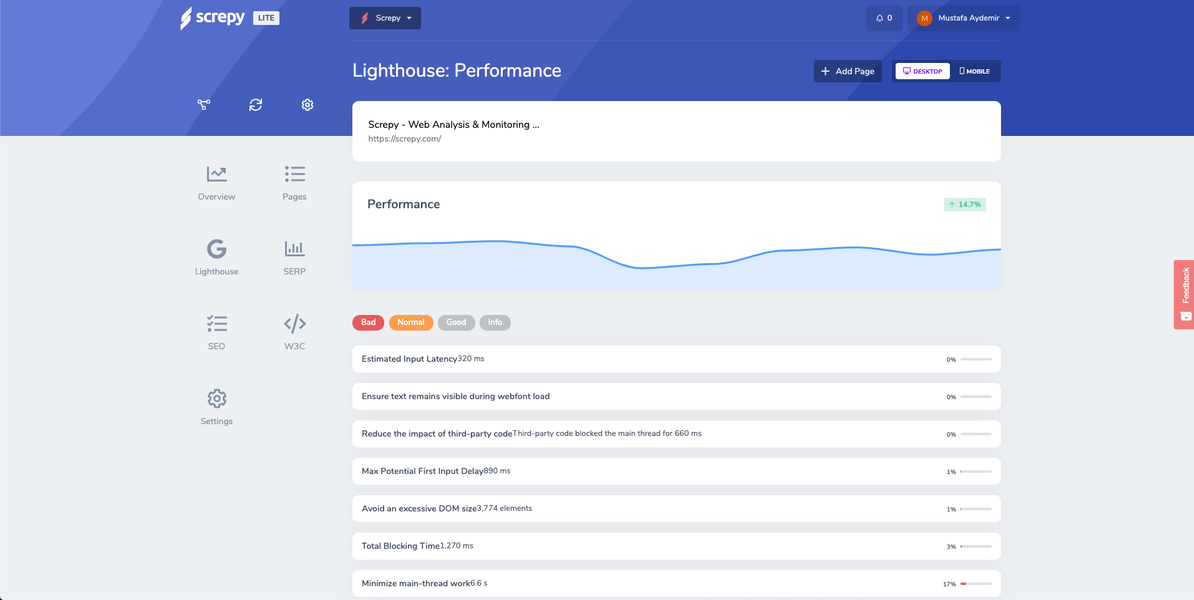The height and width of the screenshot is (600, 1194).
Task: Click the LITE plan badge
Action: (266, 18)
